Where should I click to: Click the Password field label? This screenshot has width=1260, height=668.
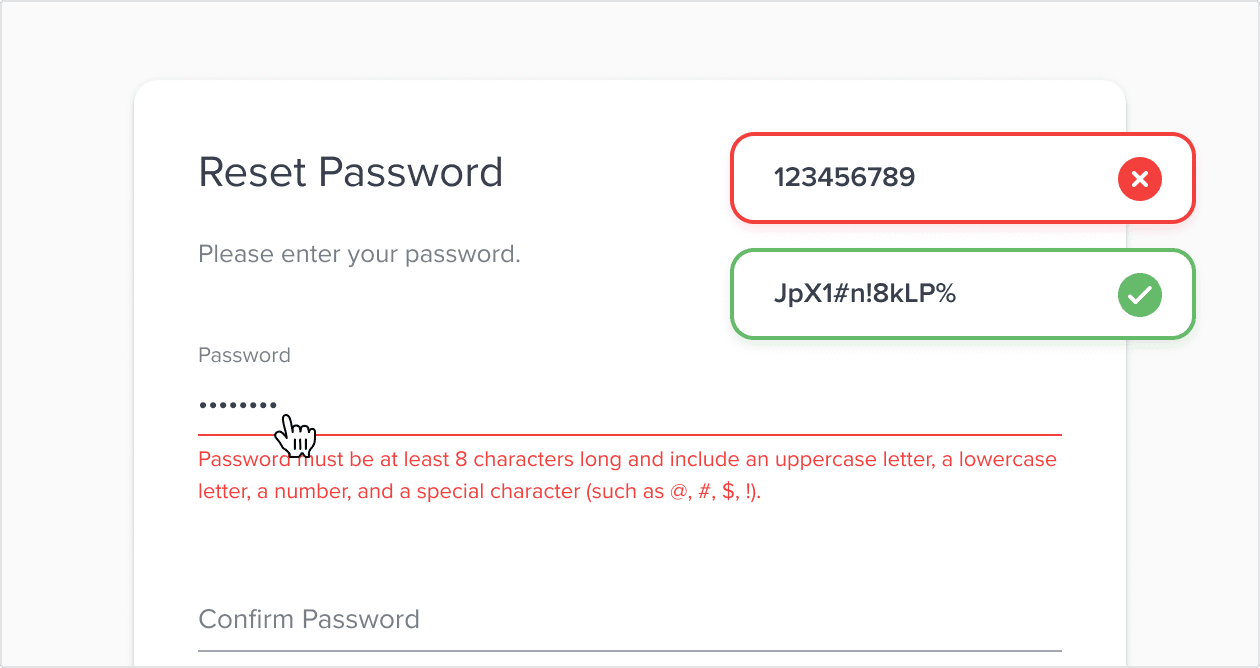(x=243, y=354)
